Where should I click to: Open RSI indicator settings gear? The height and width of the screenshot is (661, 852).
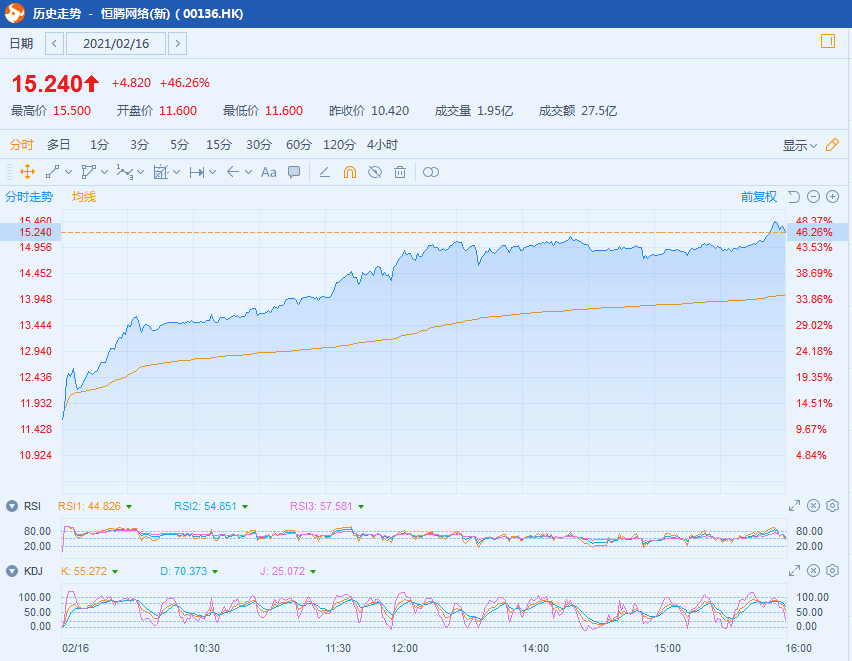[832, 506]
